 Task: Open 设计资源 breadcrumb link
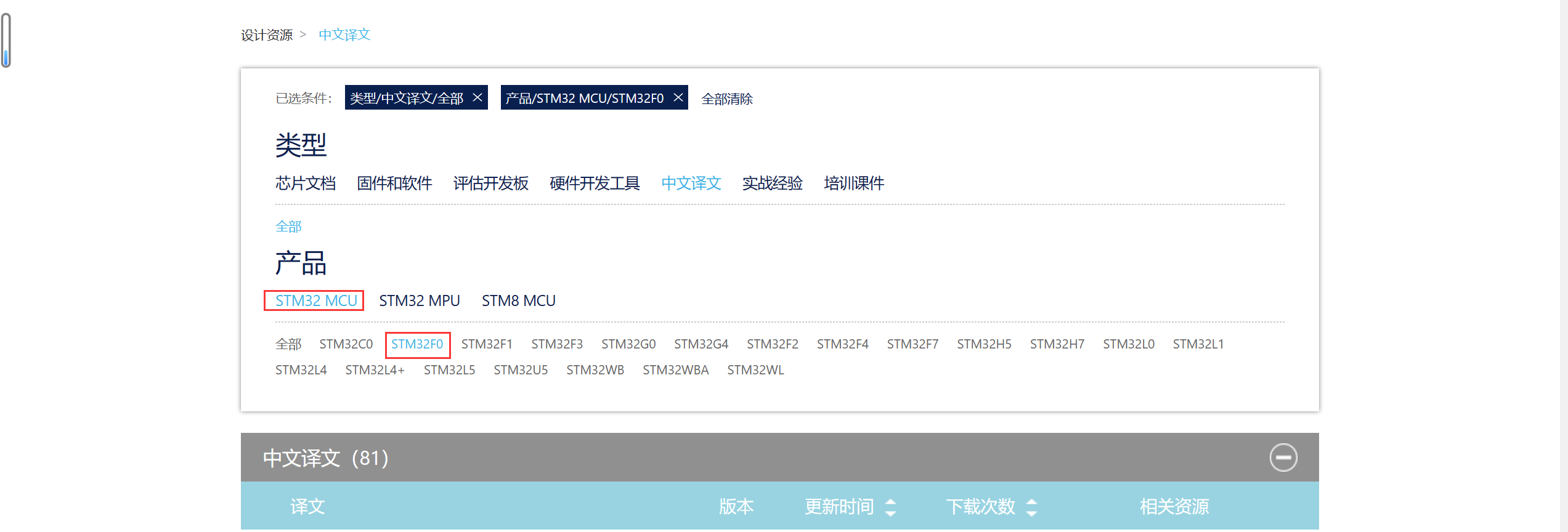click(x=267, y=35)
